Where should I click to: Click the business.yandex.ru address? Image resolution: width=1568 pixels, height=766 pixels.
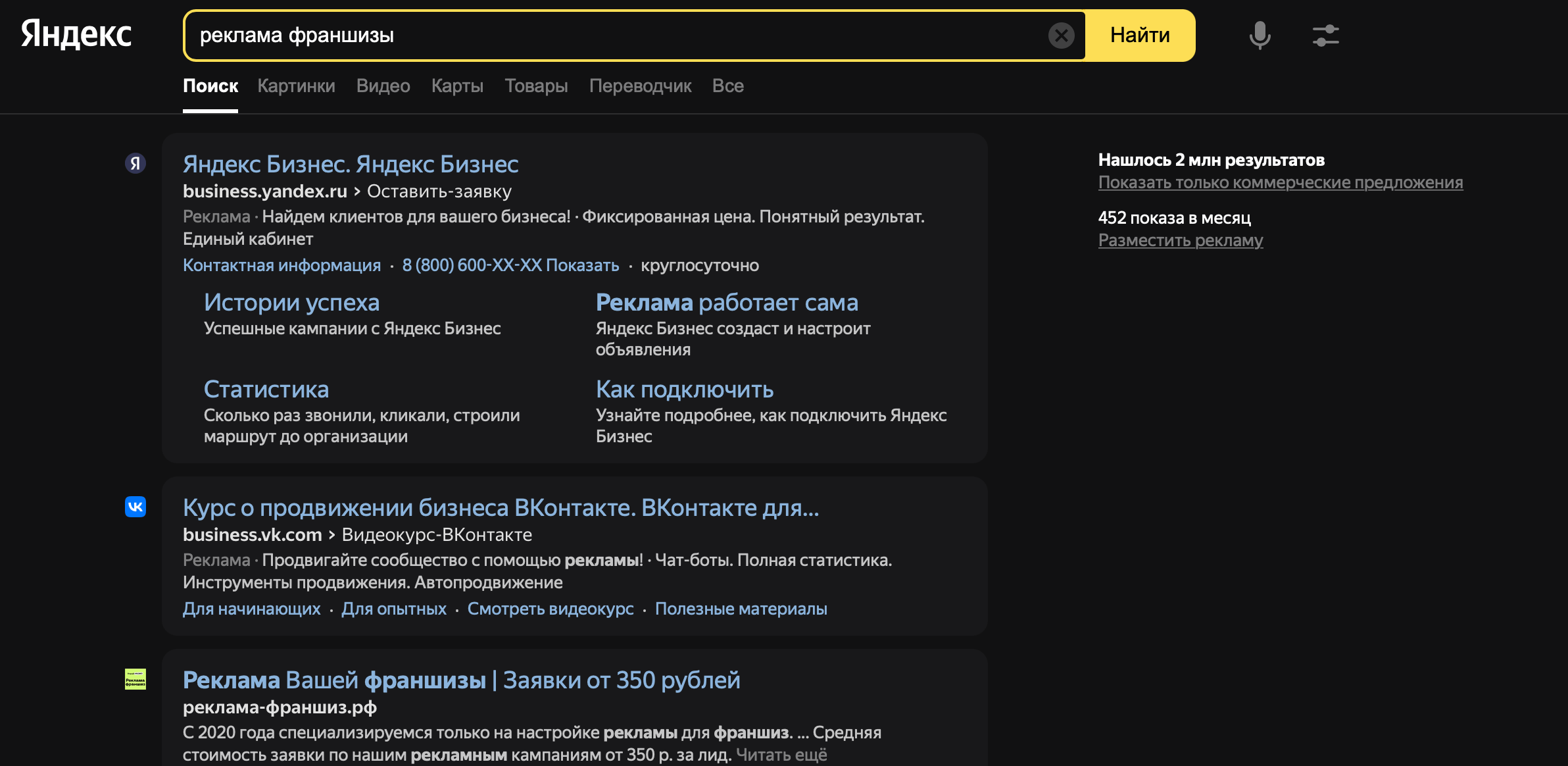265,191
